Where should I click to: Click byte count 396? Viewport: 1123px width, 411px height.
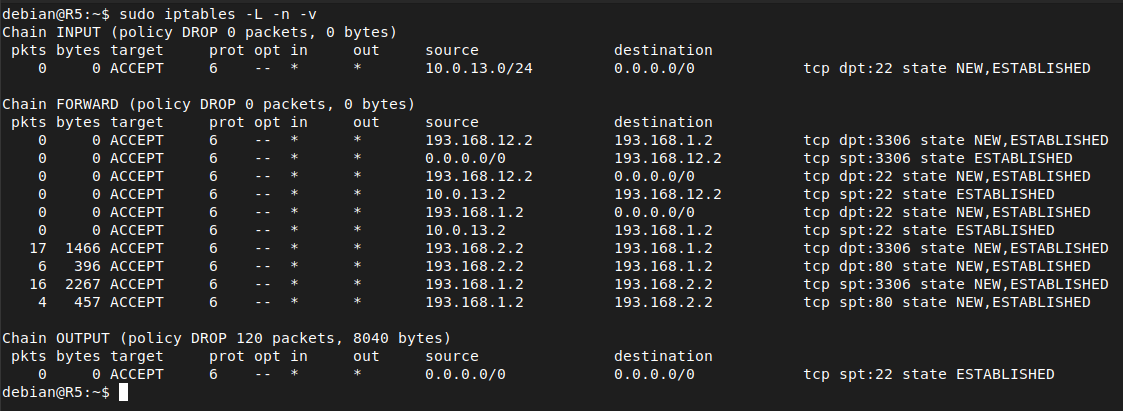[x=87, y=266]
